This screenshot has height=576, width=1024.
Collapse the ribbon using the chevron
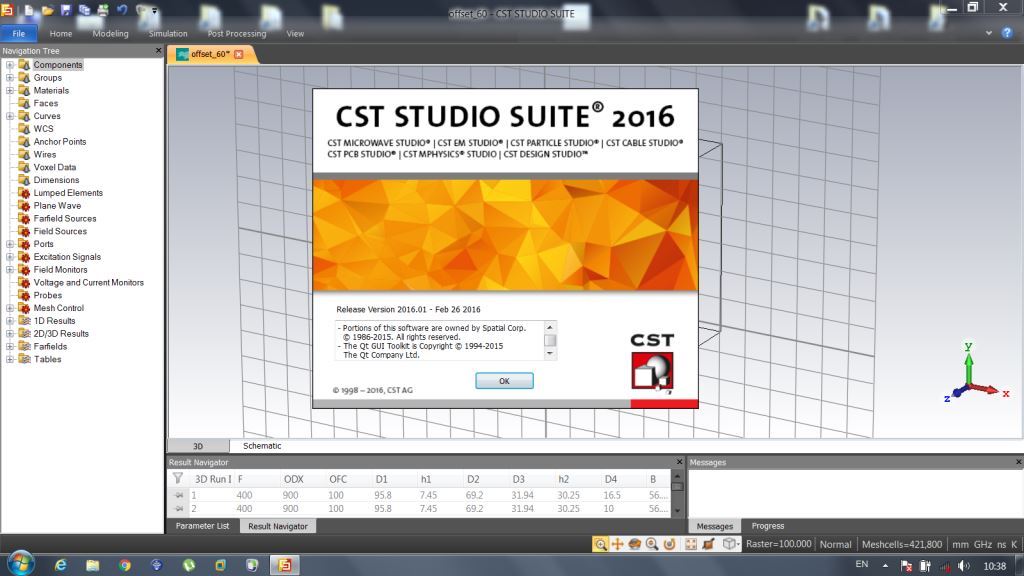pyautogui.click(x=989, y=33)
